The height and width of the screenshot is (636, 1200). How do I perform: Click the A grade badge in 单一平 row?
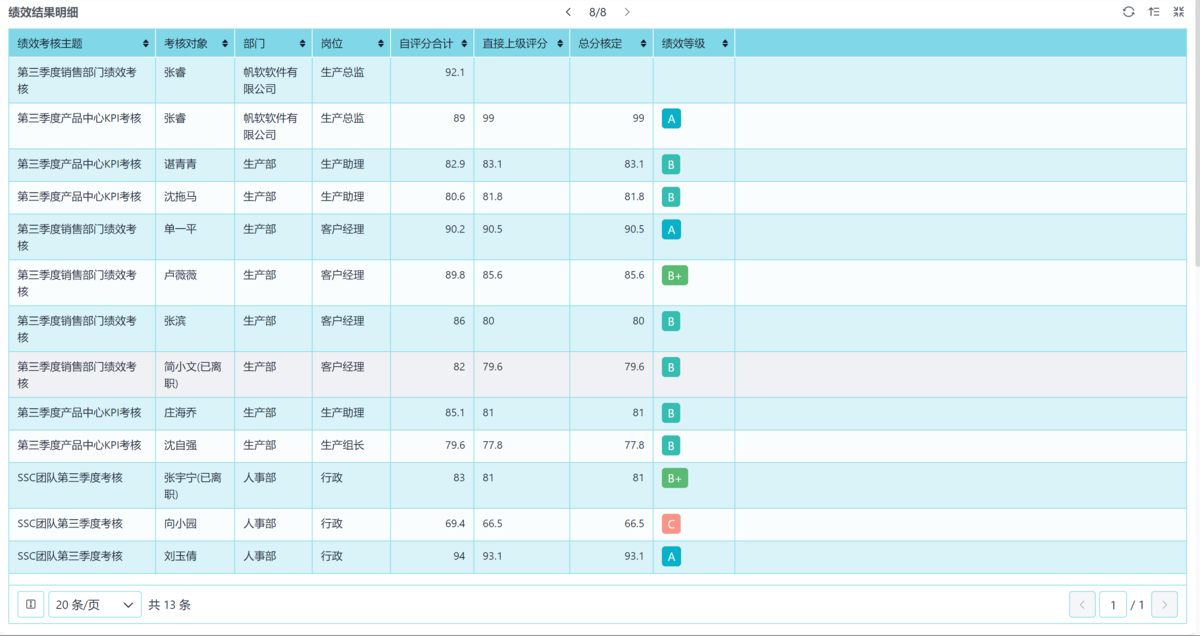671,229
